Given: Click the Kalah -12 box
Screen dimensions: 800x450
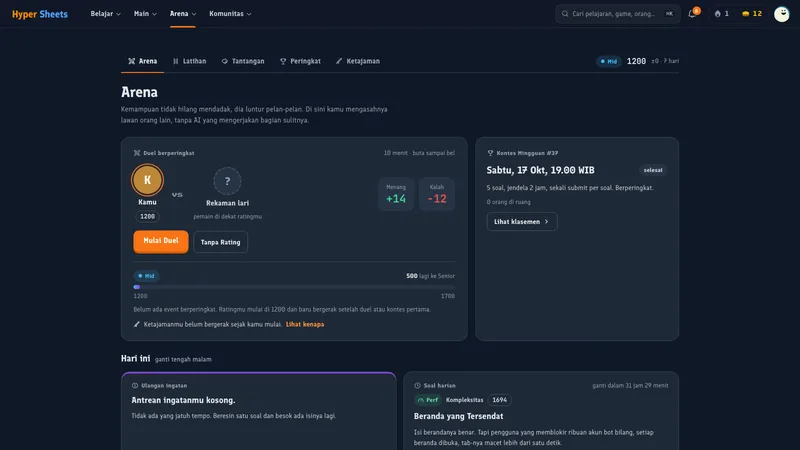Looking at the screenshot, I should pyautogui.click(x=437, y=194).
